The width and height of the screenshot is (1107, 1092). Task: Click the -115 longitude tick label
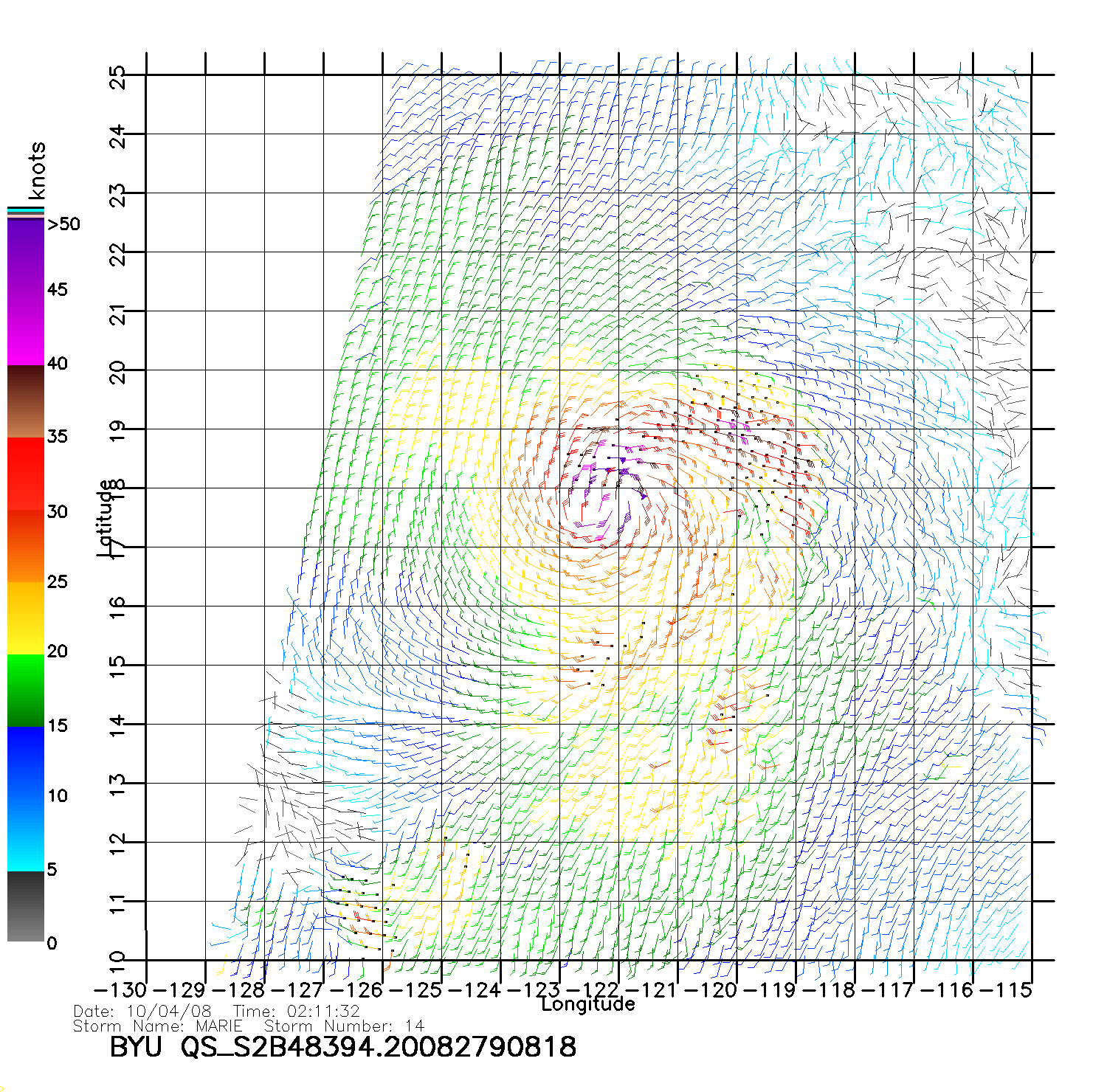(1007, 989)
